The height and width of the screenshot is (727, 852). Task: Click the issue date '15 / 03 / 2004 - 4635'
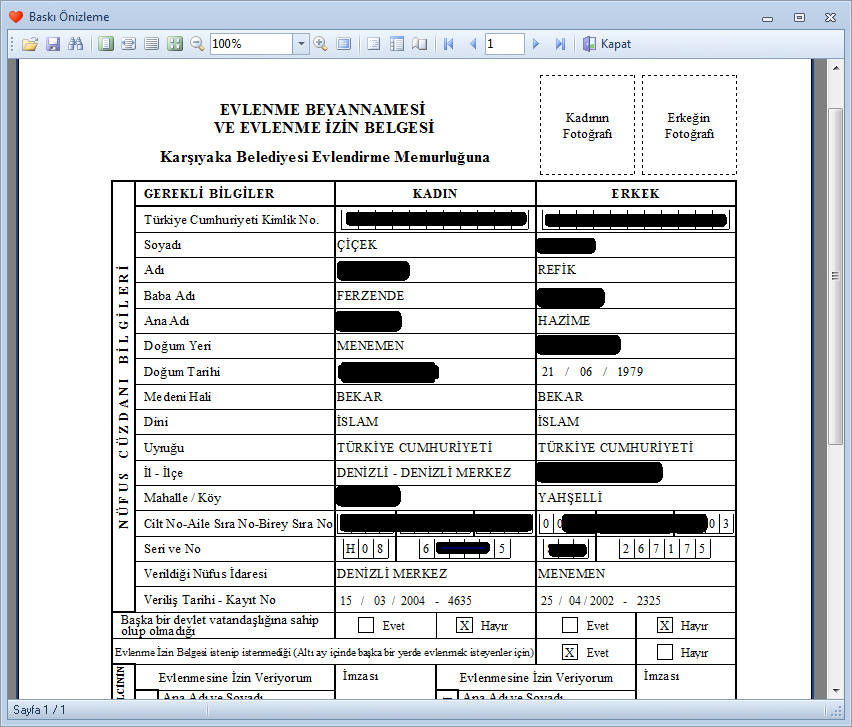[x=406, y=600]
